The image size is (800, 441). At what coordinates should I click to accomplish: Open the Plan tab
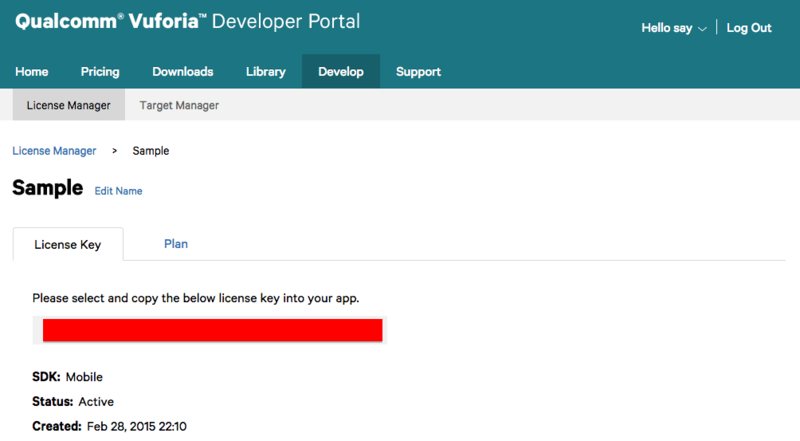click(x=176, y=244)
